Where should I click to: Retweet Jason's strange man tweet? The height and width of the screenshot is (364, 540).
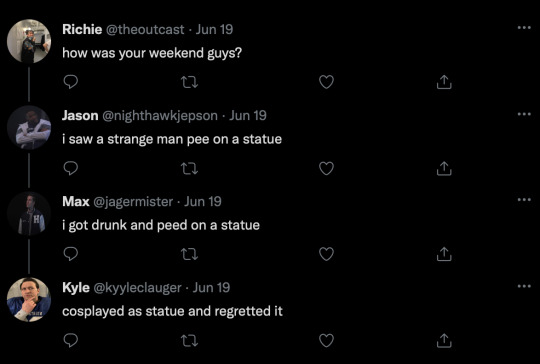coord(189,168)
